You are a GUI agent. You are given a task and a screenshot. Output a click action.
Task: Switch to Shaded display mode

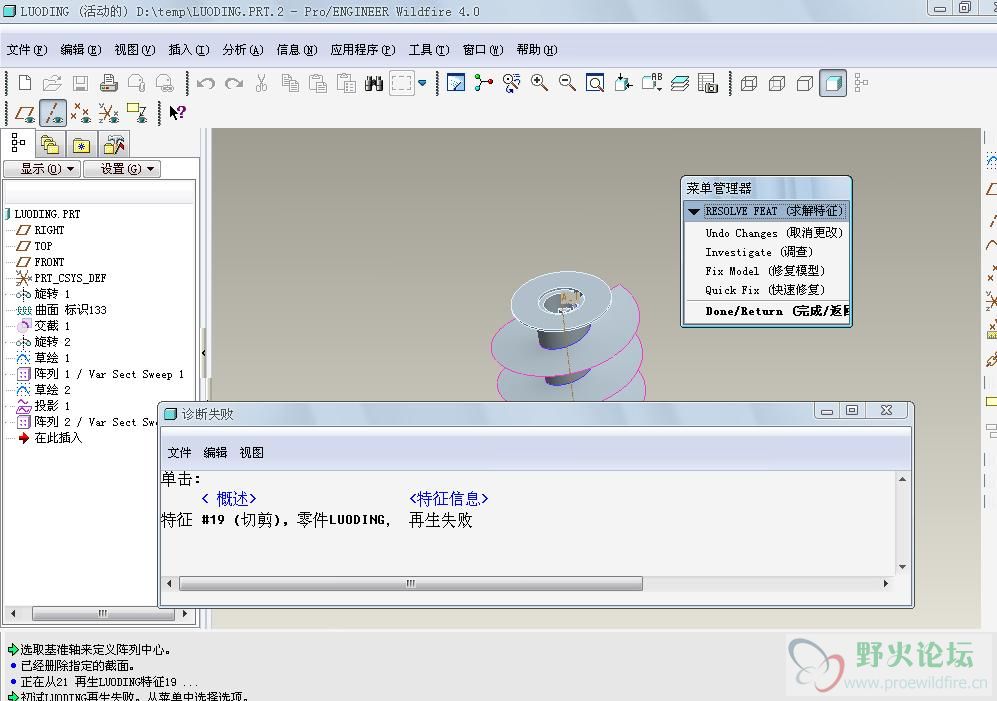[x=833, y=83]
